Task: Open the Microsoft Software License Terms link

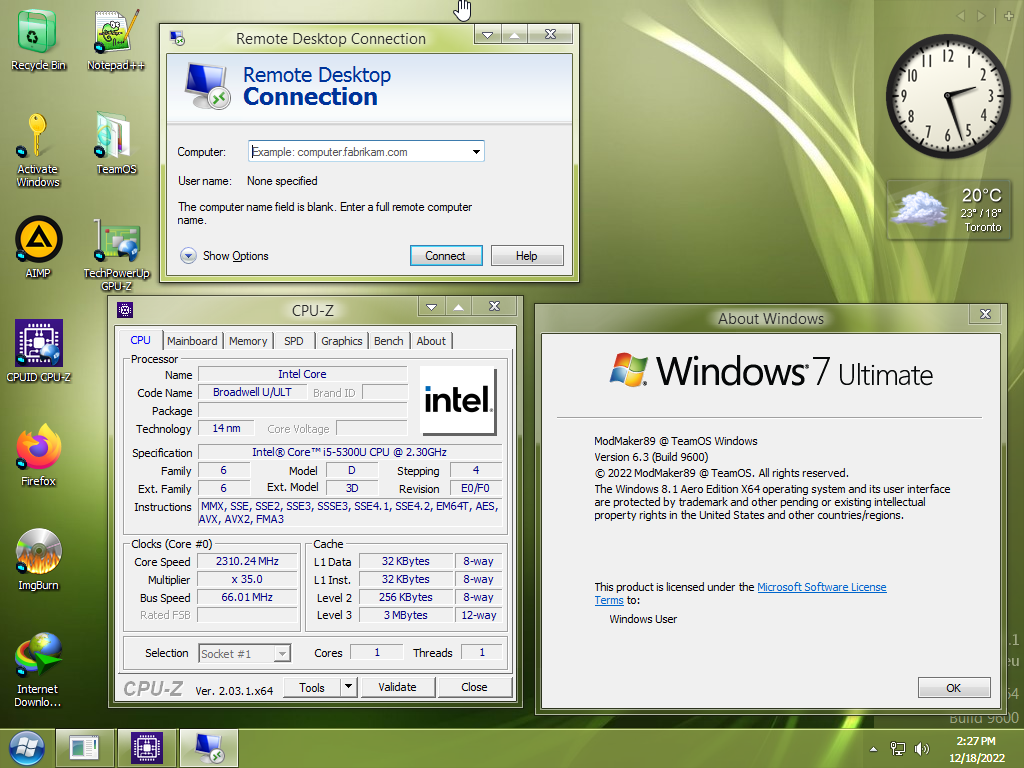Action: click(x=821, y=587)
